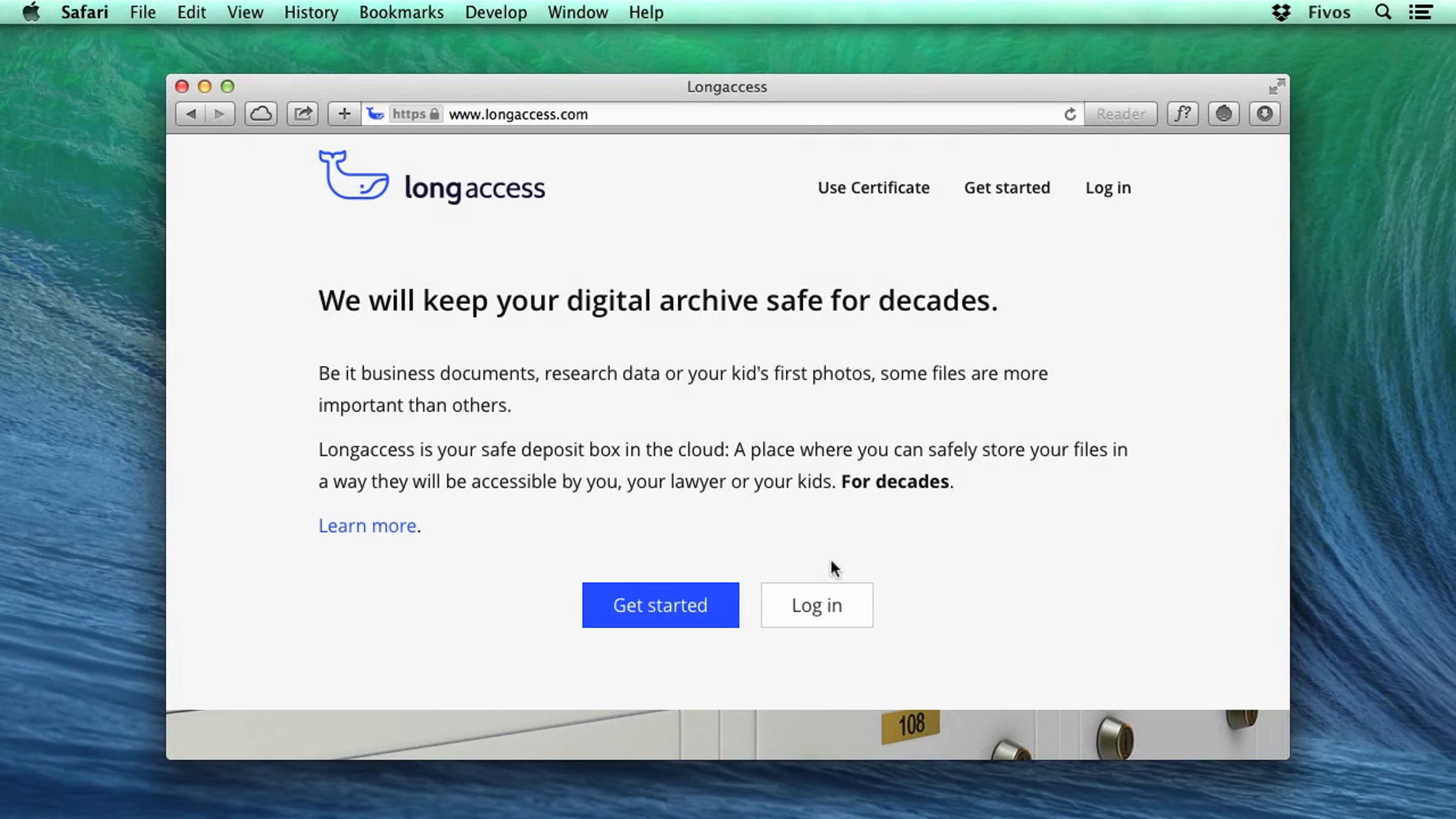Open the Edit menu
The width and height of the screenshot is (1456, 819).
click(x=192, y=12)
